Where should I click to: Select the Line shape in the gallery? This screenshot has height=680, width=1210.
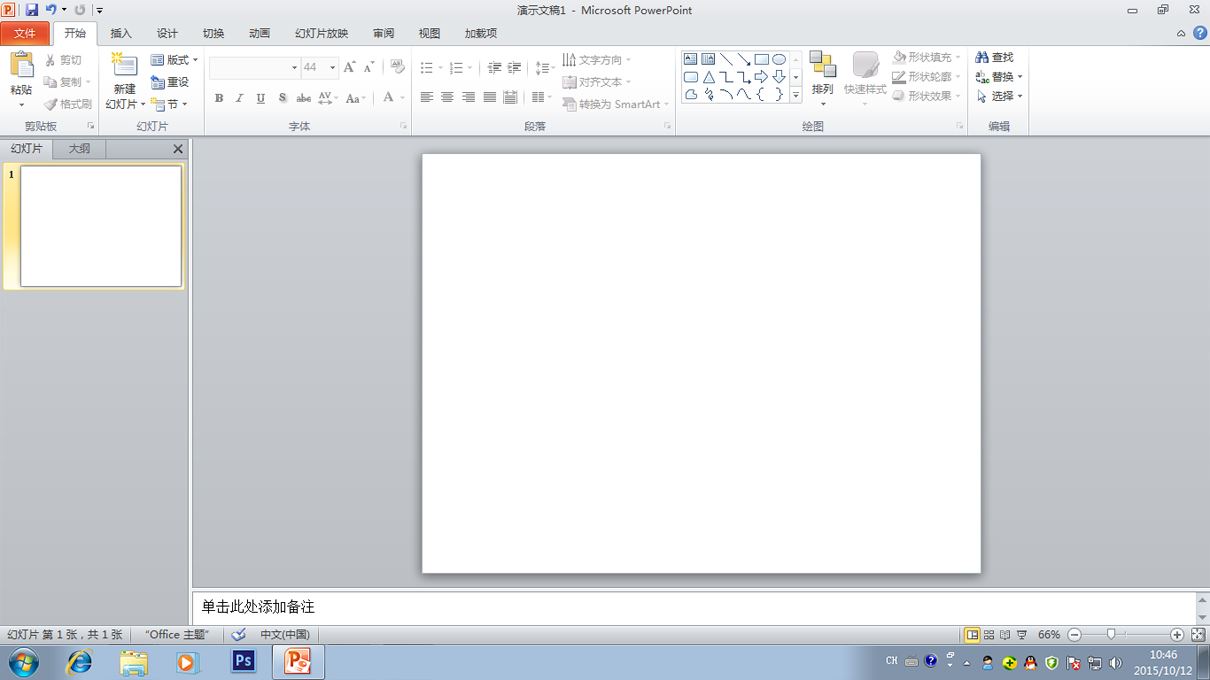726,59
